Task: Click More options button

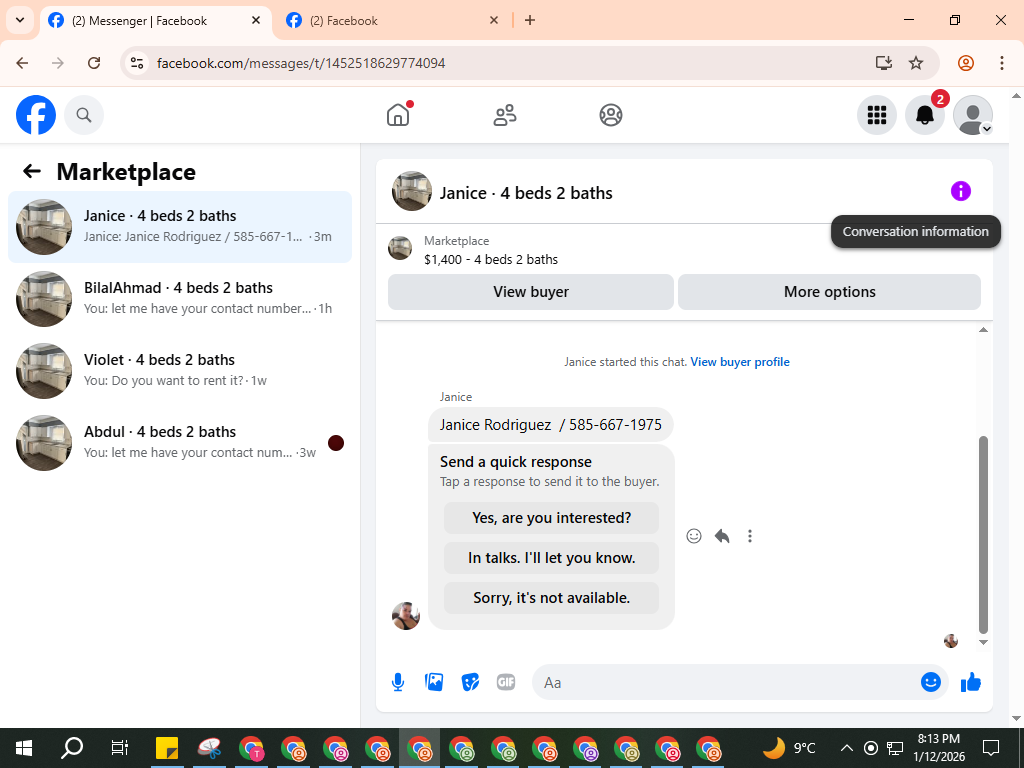Action: pos(829,292)
